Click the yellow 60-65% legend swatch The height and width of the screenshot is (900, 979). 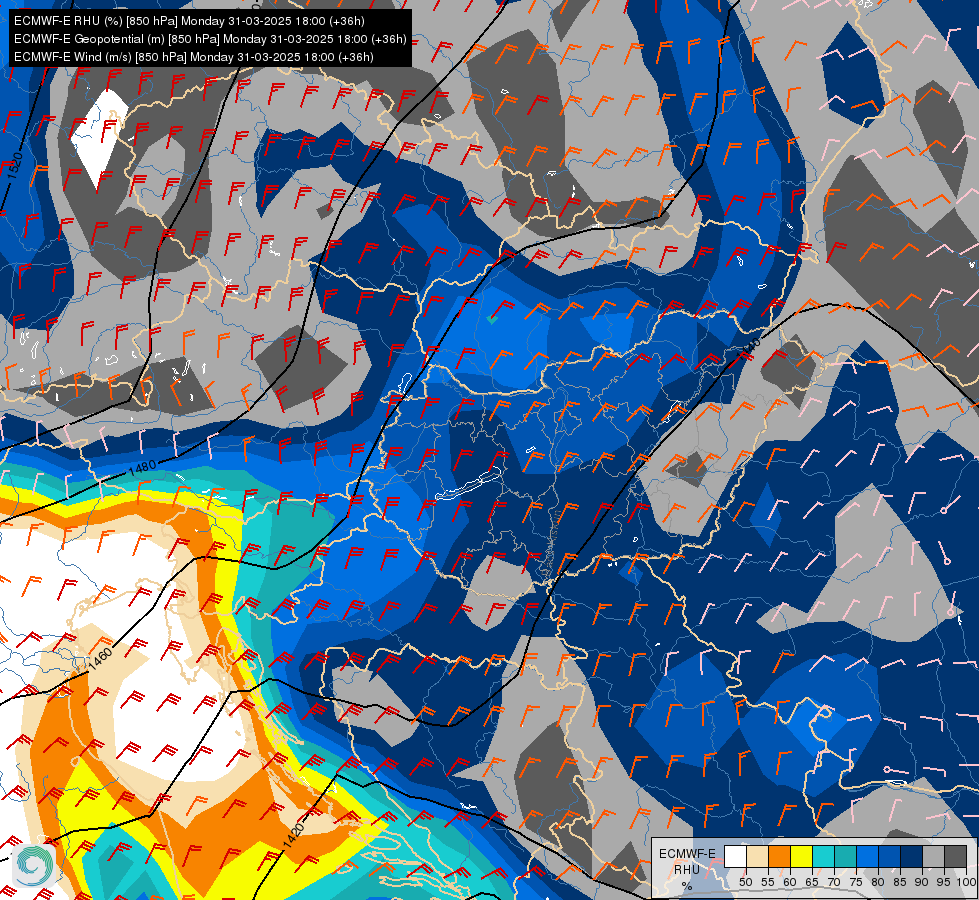tap(801, 856)
